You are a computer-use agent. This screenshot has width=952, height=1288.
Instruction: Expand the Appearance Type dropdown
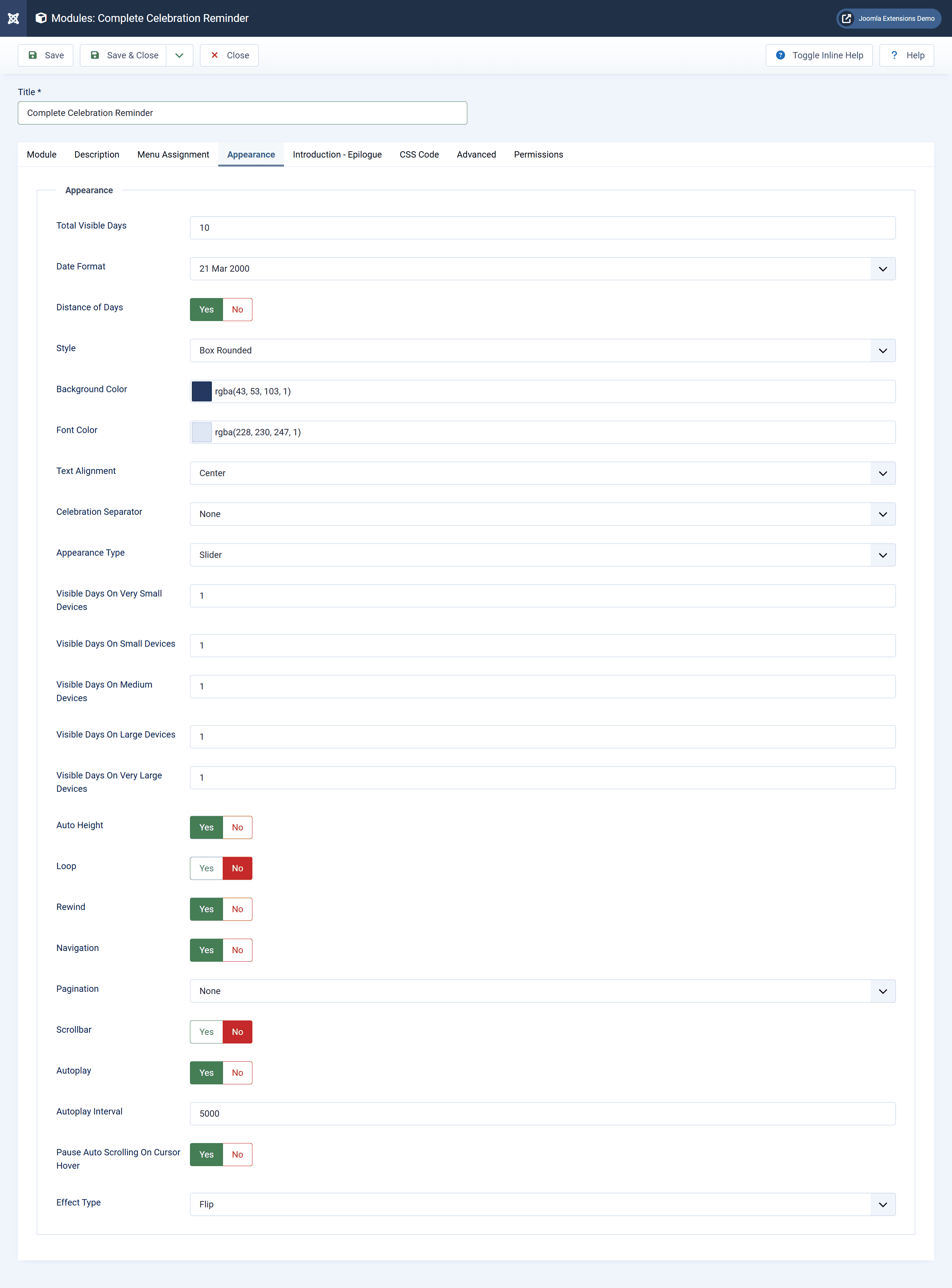tap(542, 555)
